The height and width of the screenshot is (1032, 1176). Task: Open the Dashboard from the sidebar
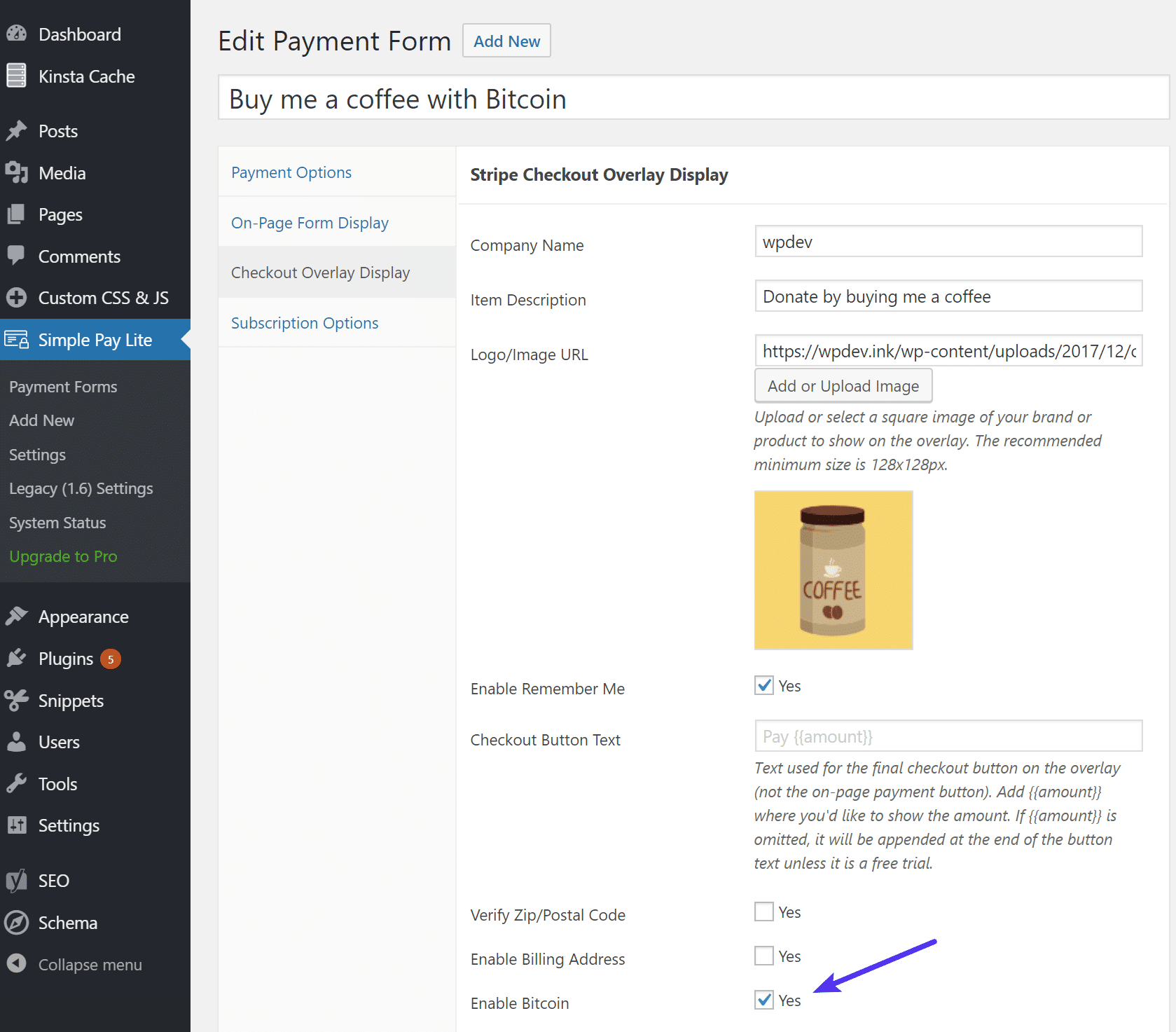[x=18, y=33]
